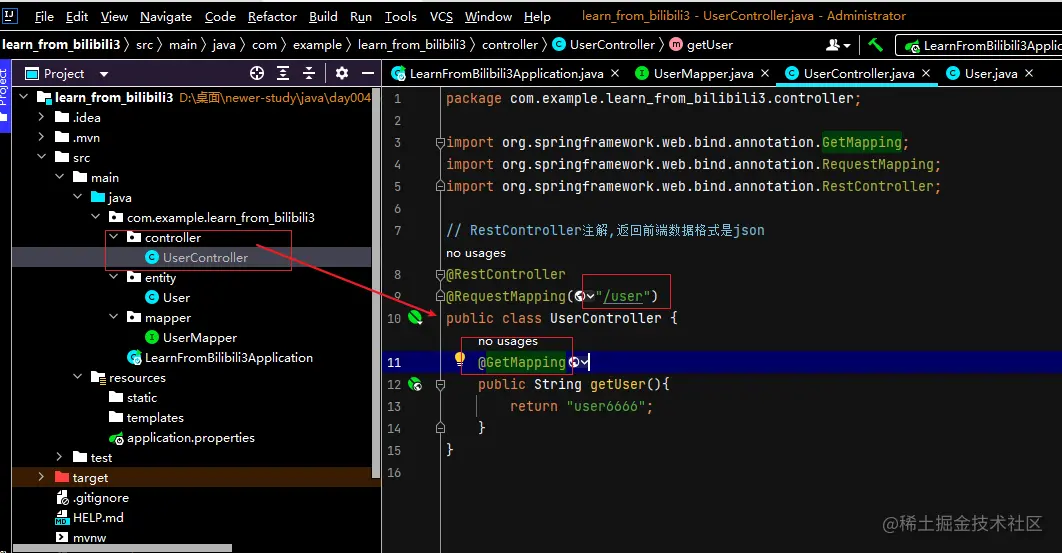The image size is (1062, 553).
Task: Click the IntelliJ logo icon in title bar
Action: pos(9,15)
